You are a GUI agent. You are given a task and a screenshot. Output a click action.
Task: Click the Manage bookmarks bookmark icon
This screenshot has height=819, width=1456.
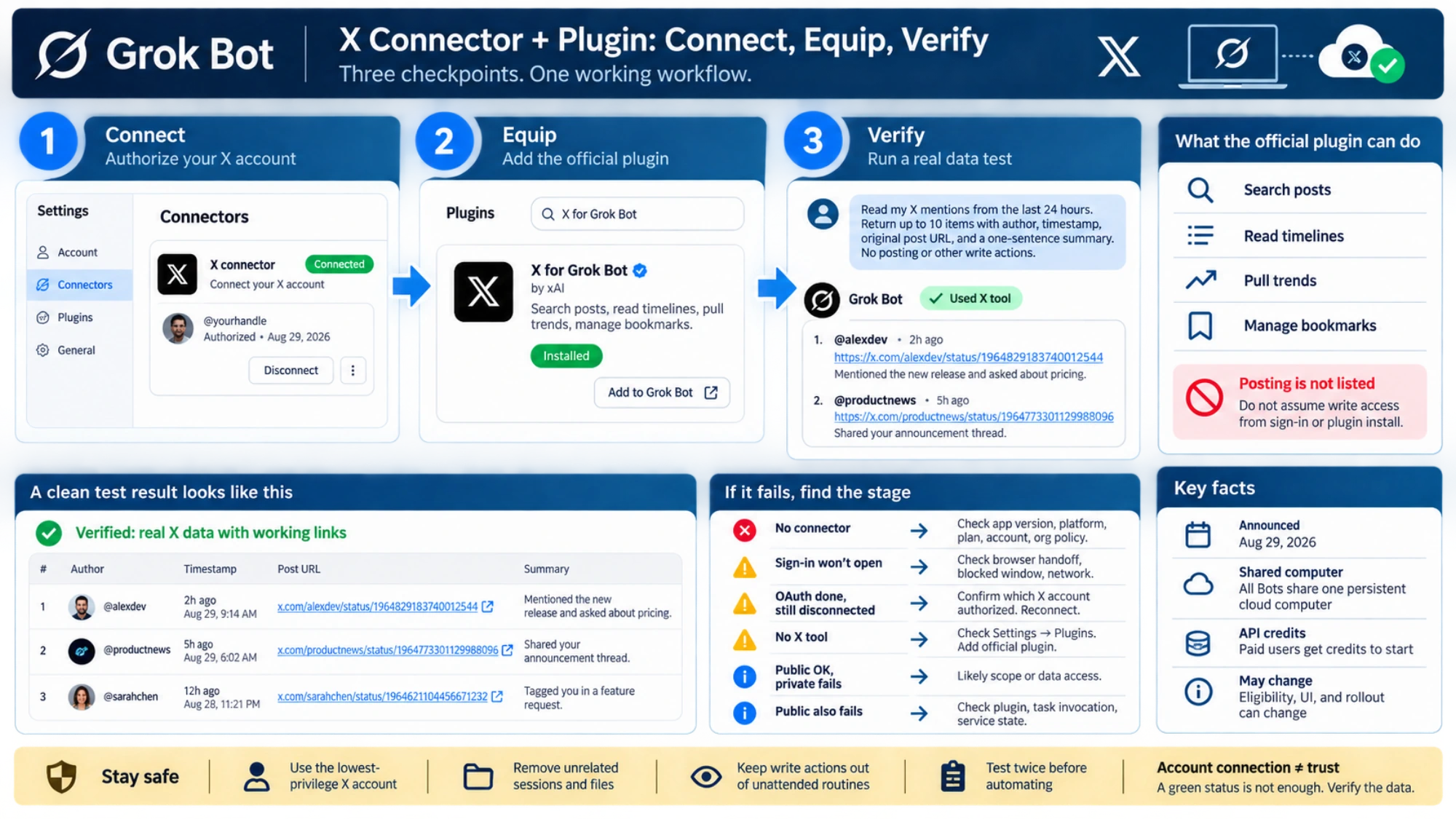1200,325
